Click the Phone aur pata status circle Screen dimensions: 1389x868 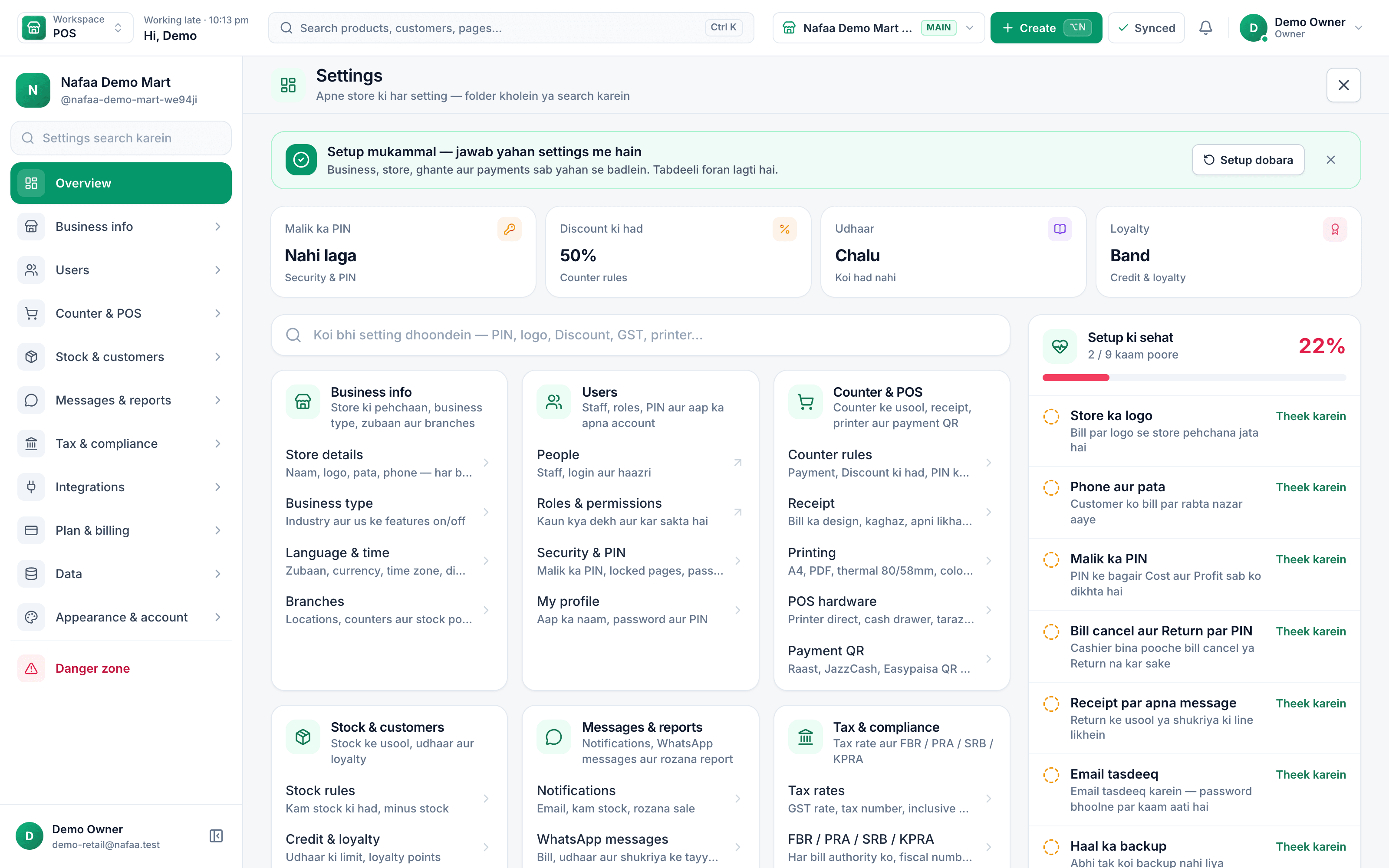tap(1051, 487)
